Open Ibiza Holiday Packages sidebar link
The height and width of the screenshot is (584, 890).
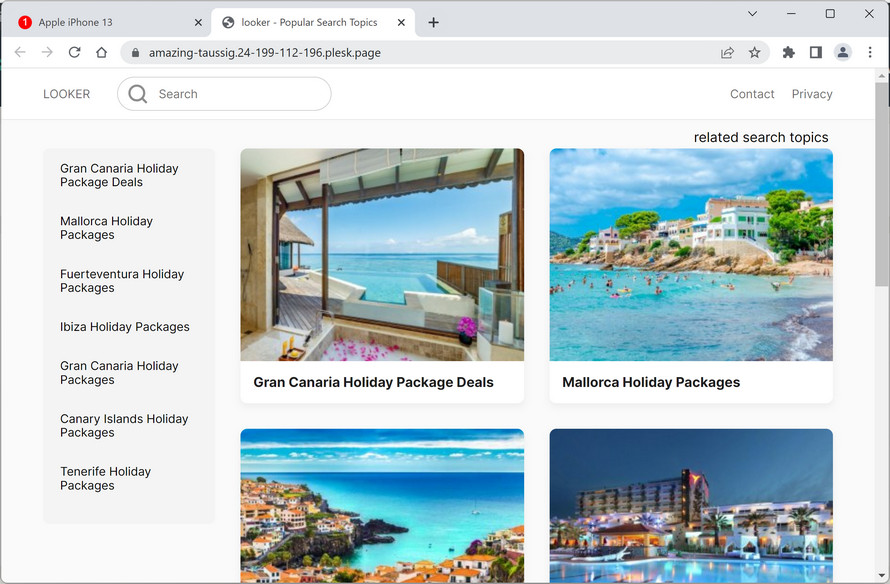[125, 327]
